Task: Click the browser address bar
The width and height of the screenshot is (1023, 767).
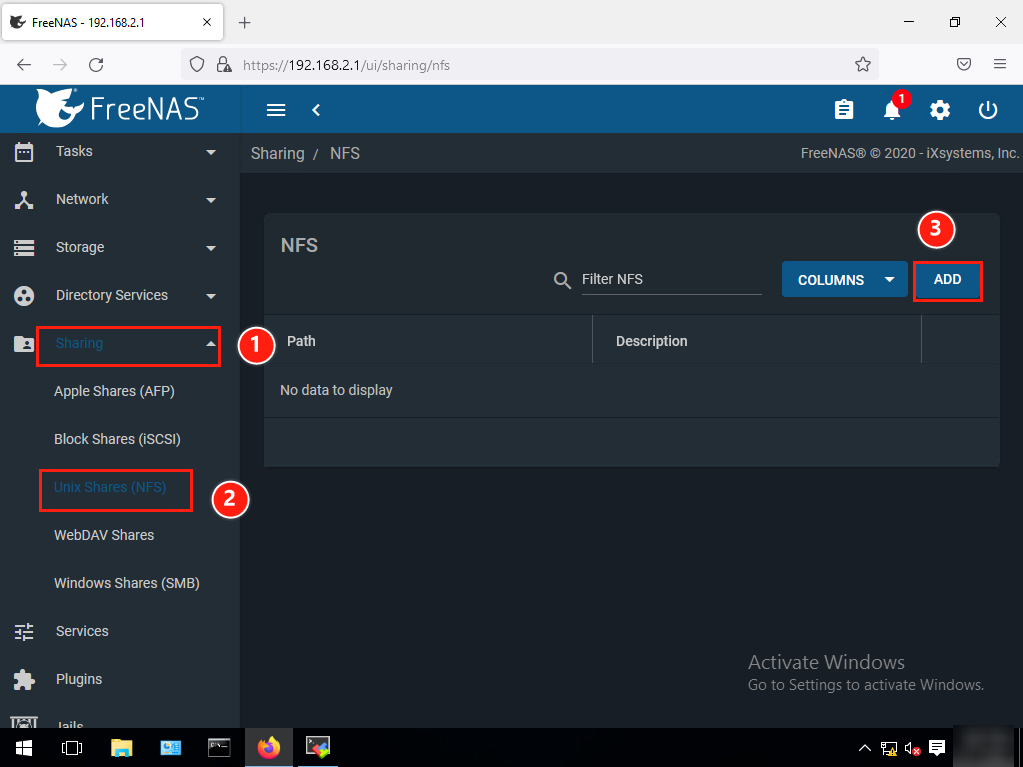Action: 529,65
